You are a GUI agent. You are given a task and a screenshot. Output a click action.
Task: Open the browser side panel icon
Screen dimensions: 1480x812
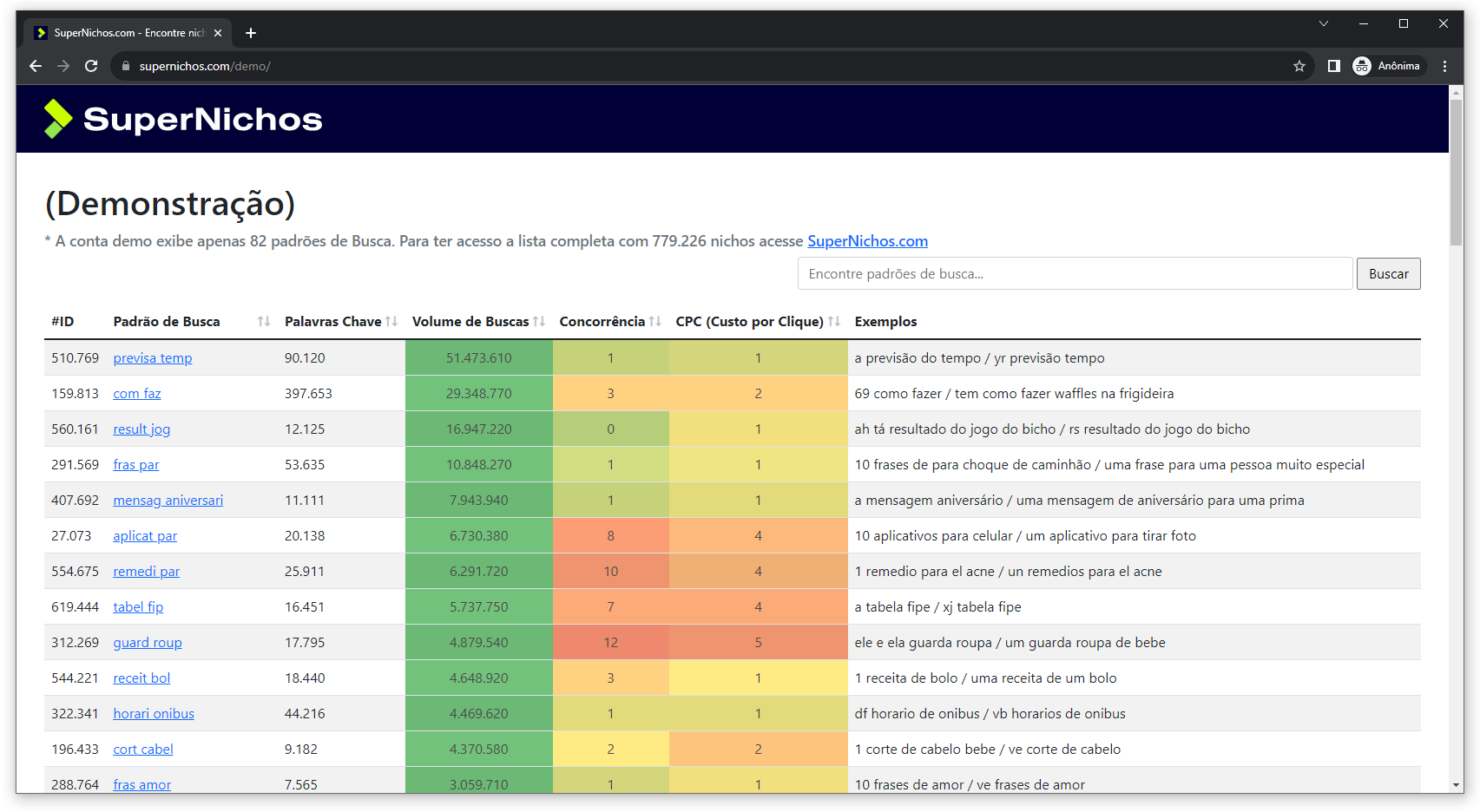click(x=1334, y=66)
